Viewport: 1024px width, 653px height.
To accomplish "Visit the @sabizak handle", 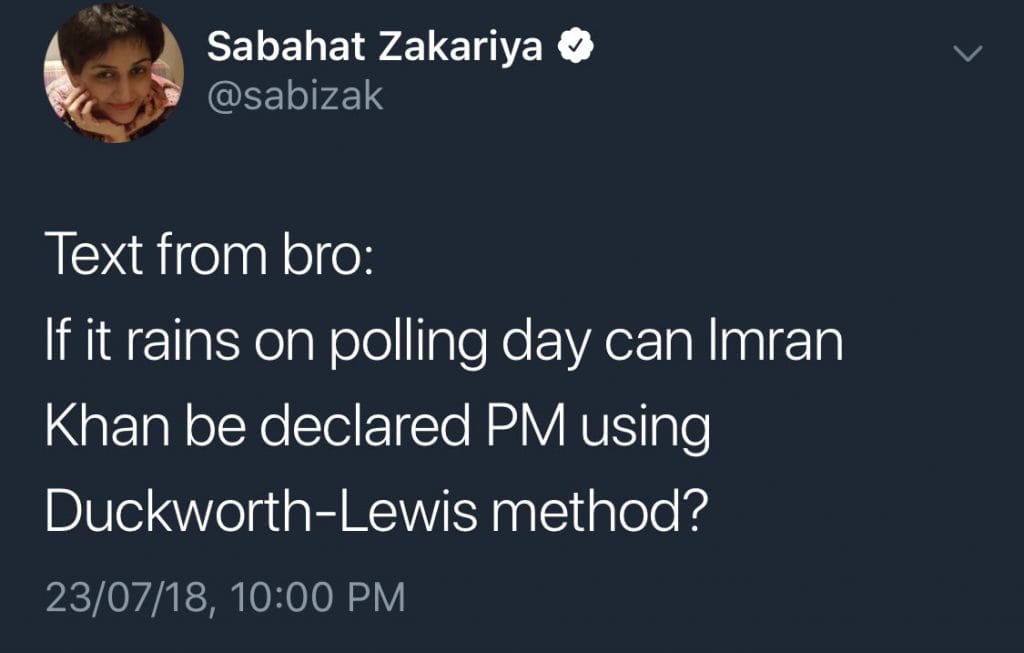I will coord(294,96).
